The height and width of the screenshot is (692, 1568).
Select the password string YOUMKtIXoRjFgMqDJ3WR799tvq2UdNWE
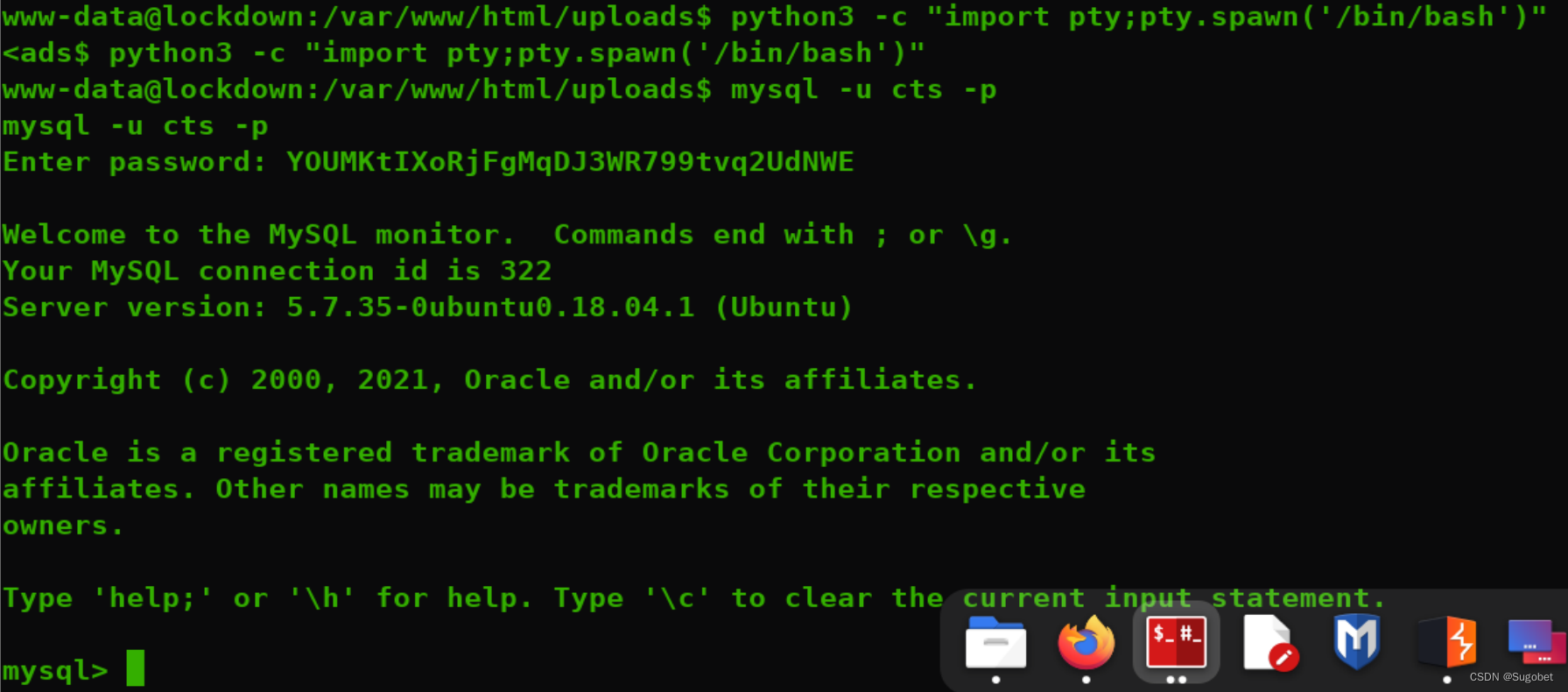coord(570,162)
